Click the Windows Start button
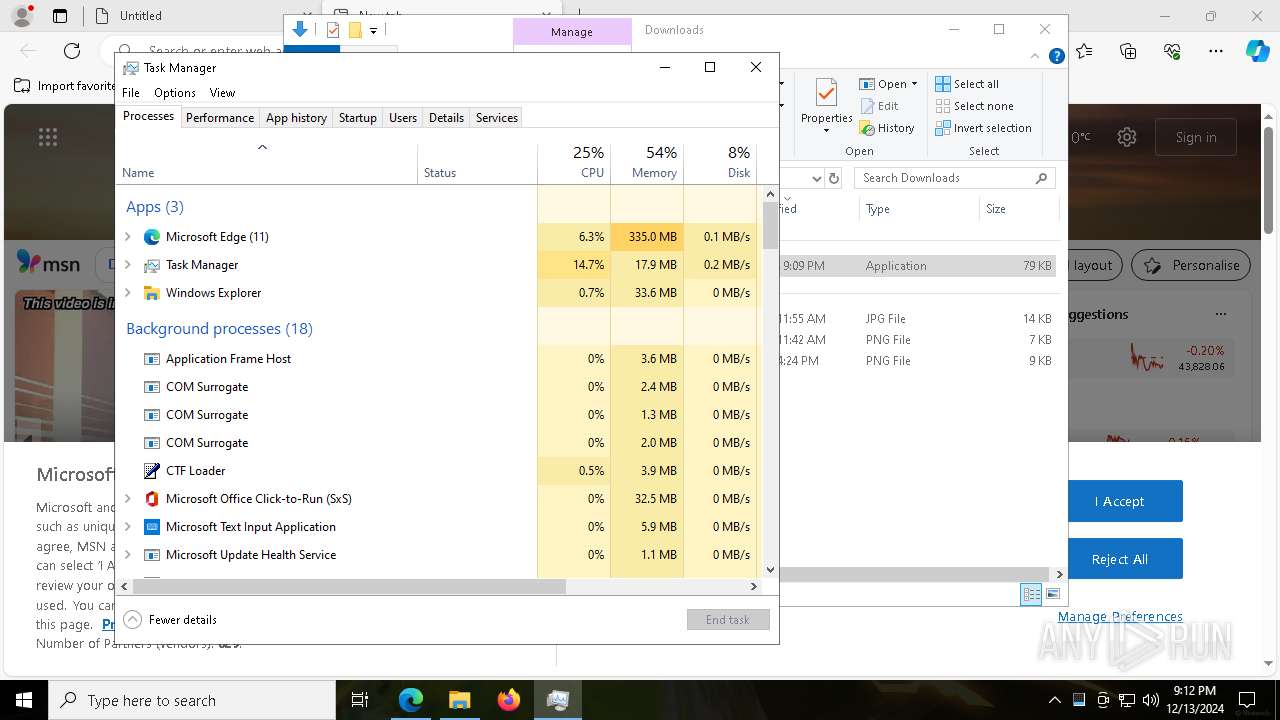Screen dimensions: 1280x720 click(x=24, y=700)
